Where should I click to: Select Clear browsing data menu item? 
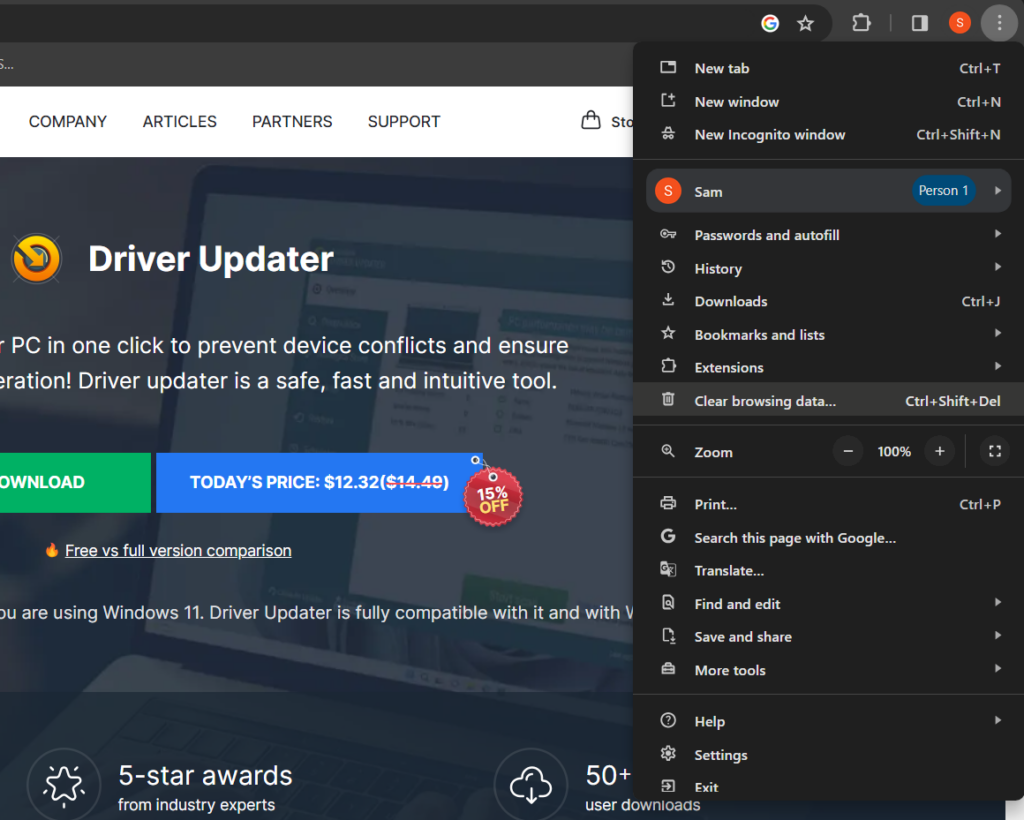(x=765, y=400)
